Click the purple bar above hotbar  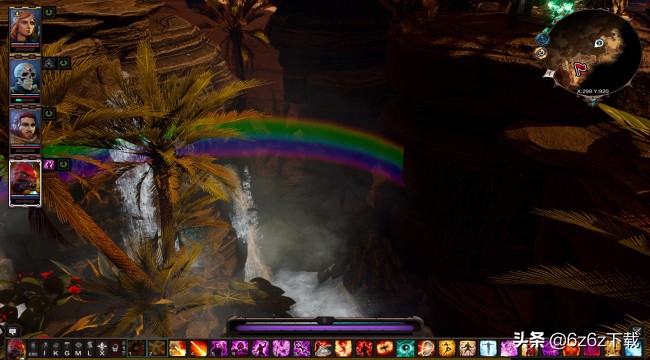pos(325,328)
